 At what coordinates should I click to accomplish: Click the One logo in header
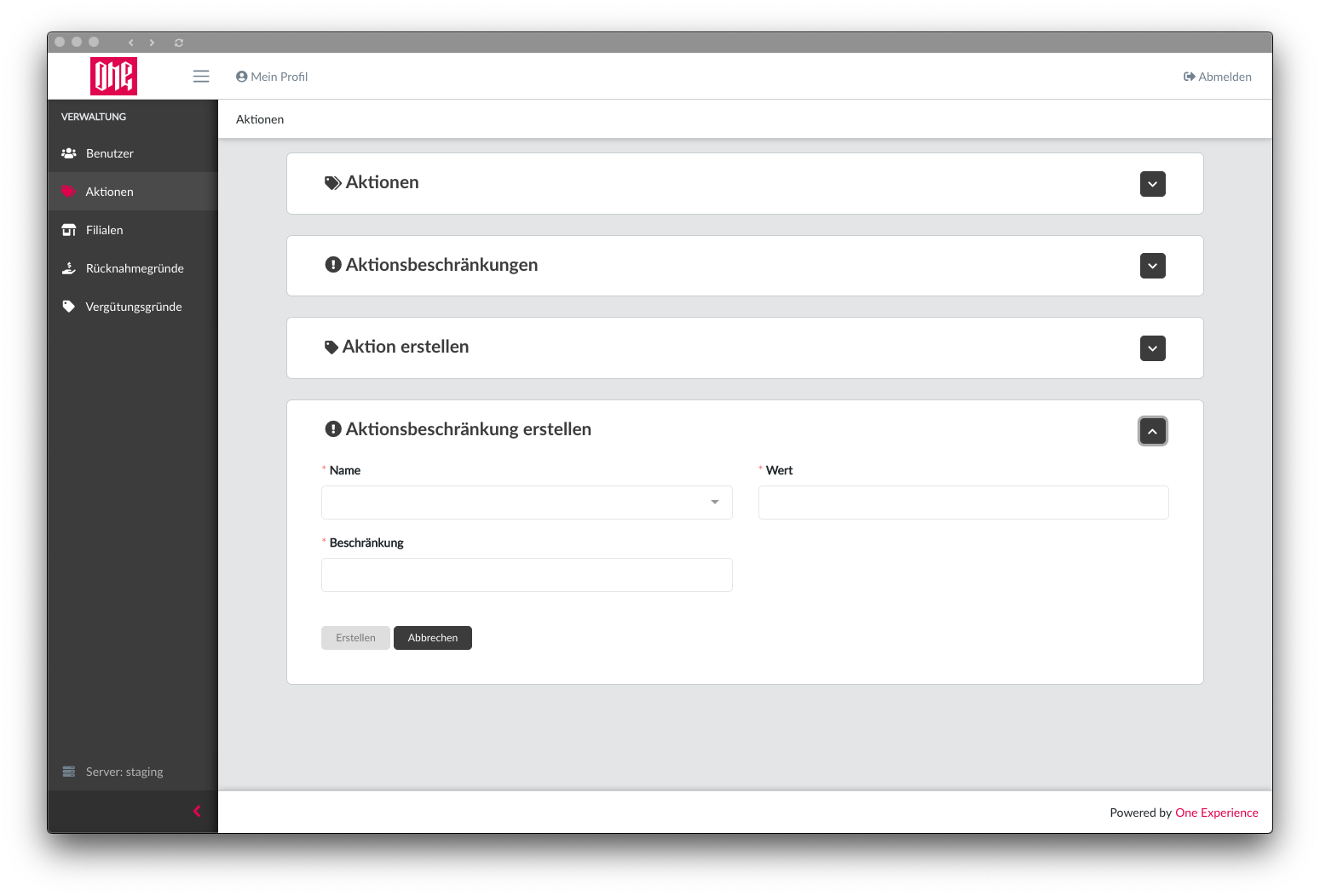point(113,76)
